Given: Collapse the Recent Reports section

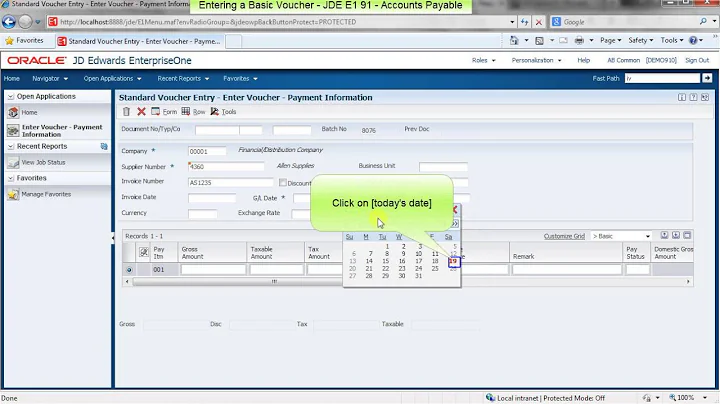Looking at the screenshot, I should tap(11, 146).
